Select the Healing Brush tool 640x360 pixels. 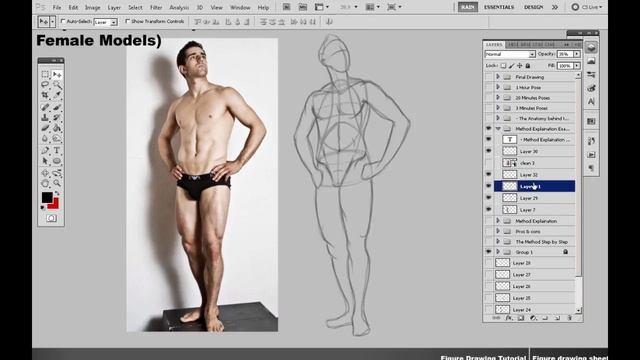pyautogui.click(x=45, y=107)
